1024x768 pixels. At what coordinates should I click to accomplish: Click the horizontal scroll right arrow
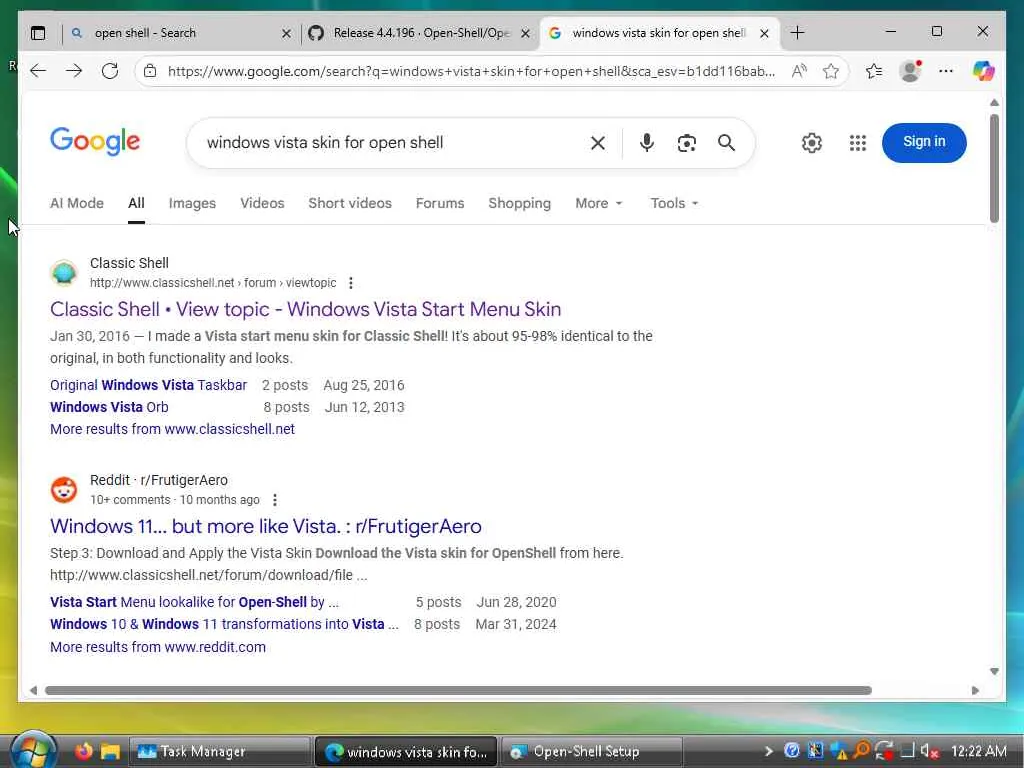(975, 690)
